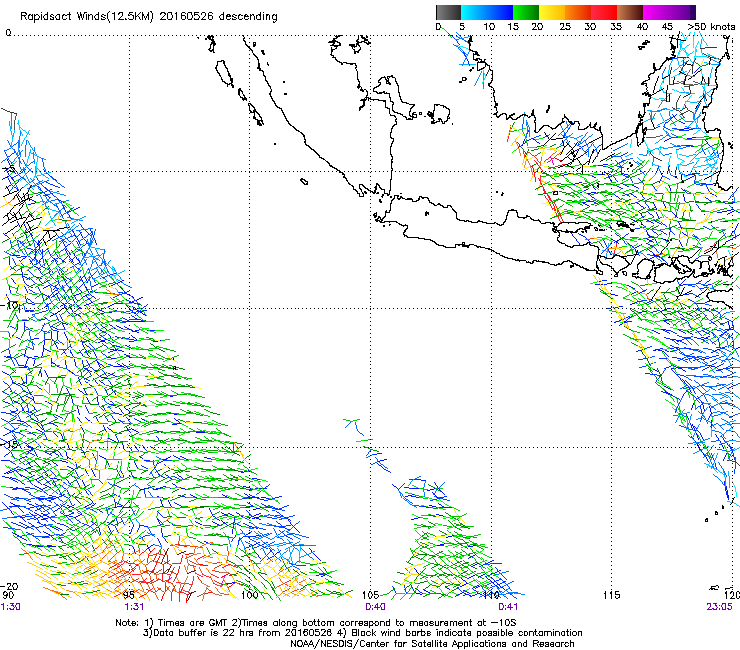Click the note "Times are GMT" line

316,623
